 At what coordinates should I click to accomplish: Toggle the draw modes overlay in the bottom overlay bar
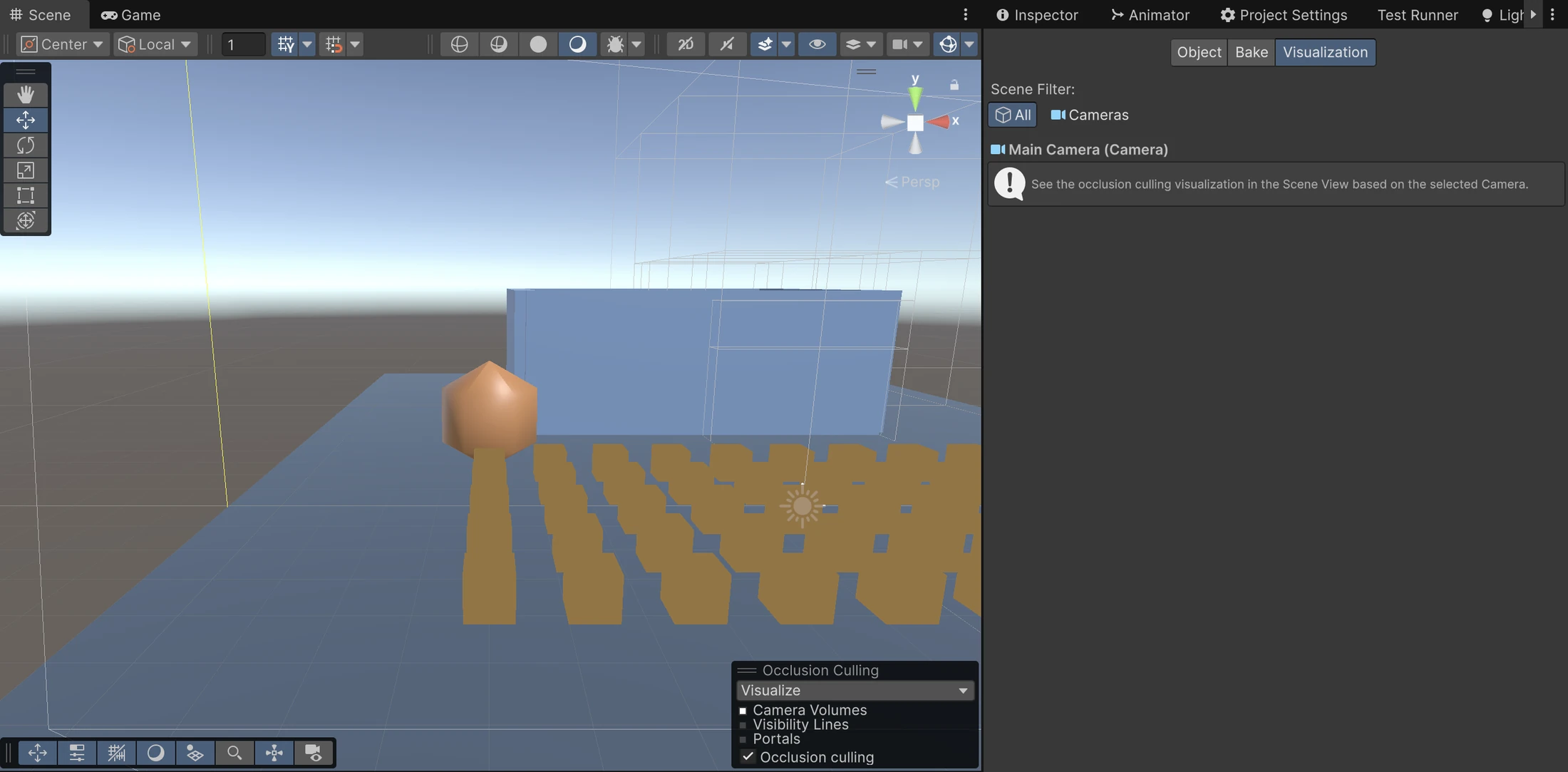tap(155, 753)
